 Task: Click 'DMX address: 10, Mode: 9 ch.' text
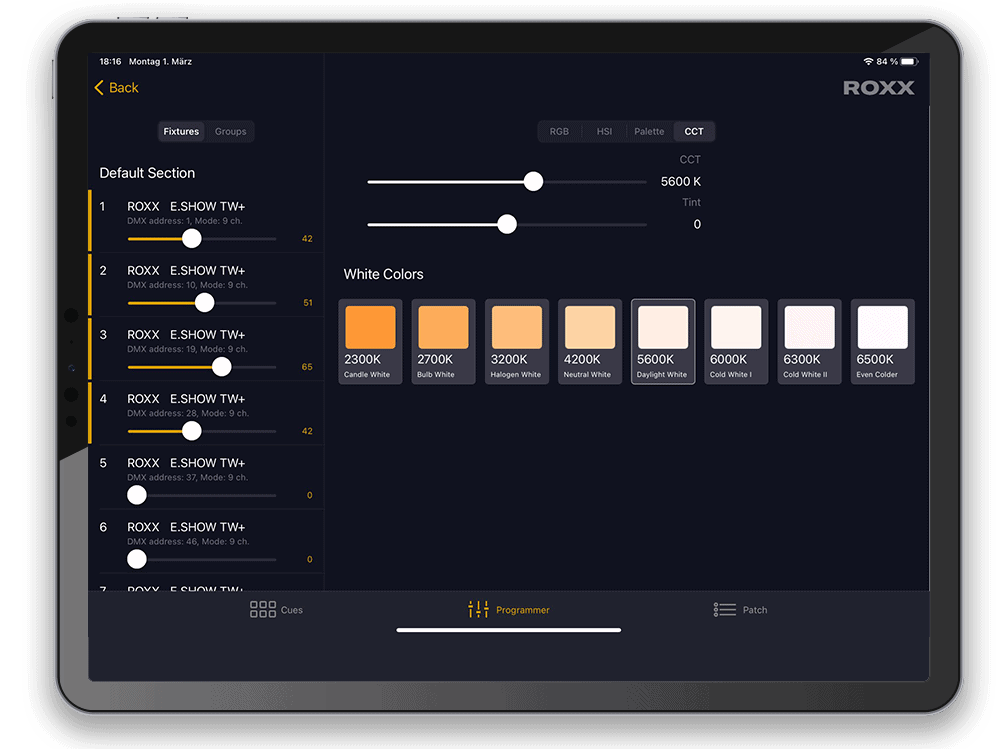click(187, 285)
